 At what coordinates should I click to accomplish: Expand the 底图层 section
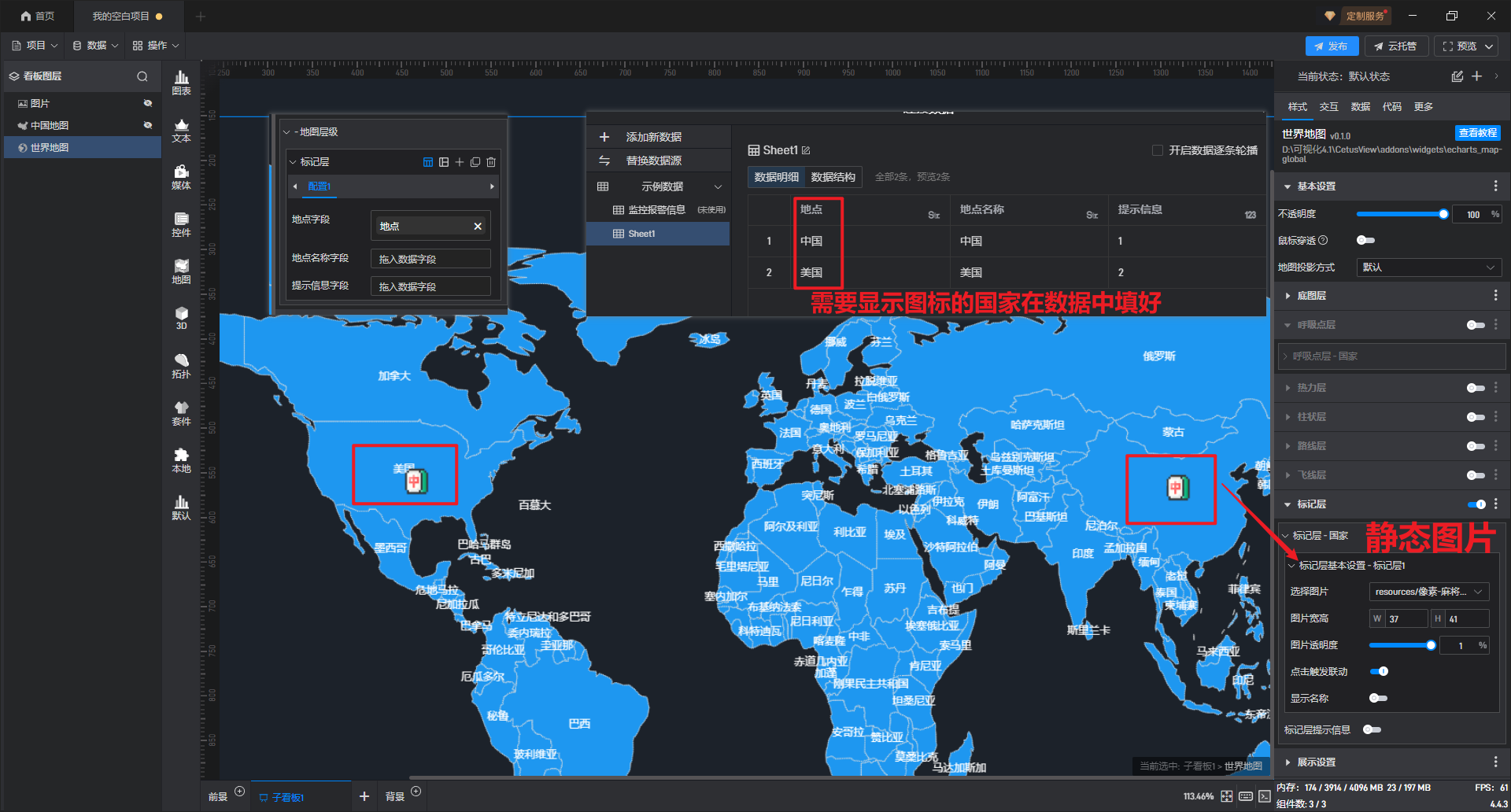pos(1287,296)
